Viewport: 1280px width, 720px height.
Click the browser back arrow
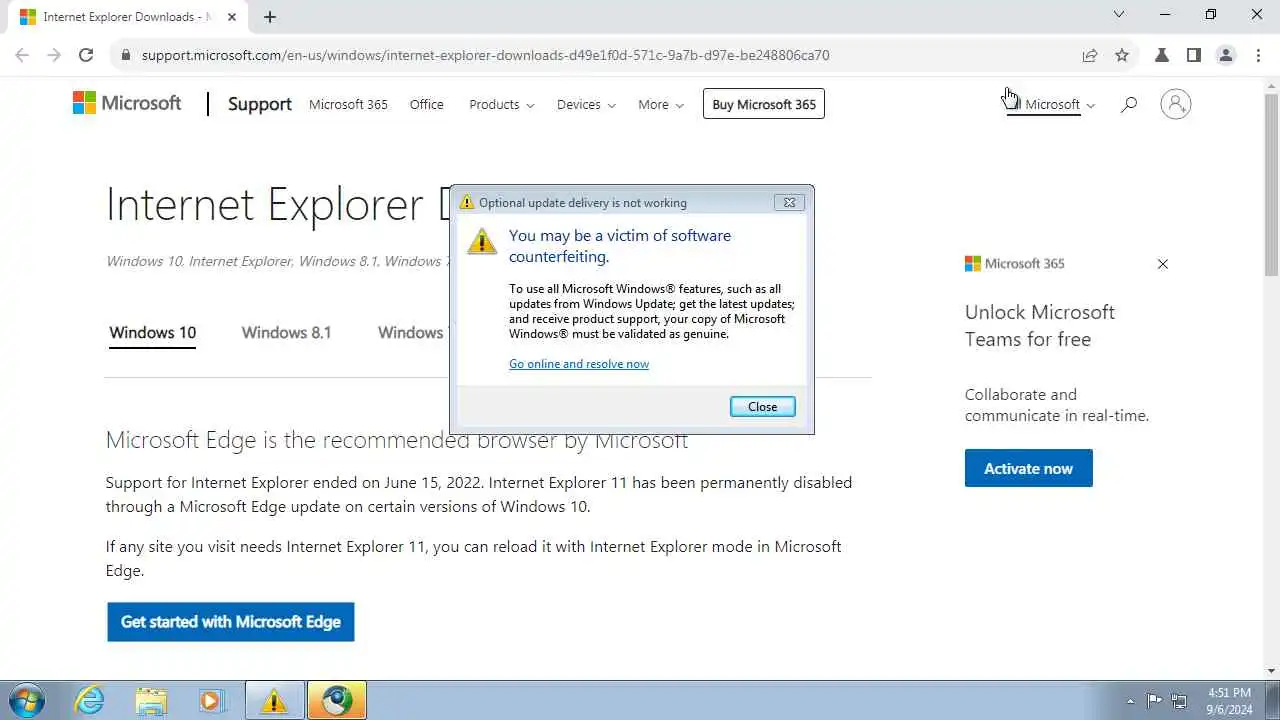(x=22, y=55)
